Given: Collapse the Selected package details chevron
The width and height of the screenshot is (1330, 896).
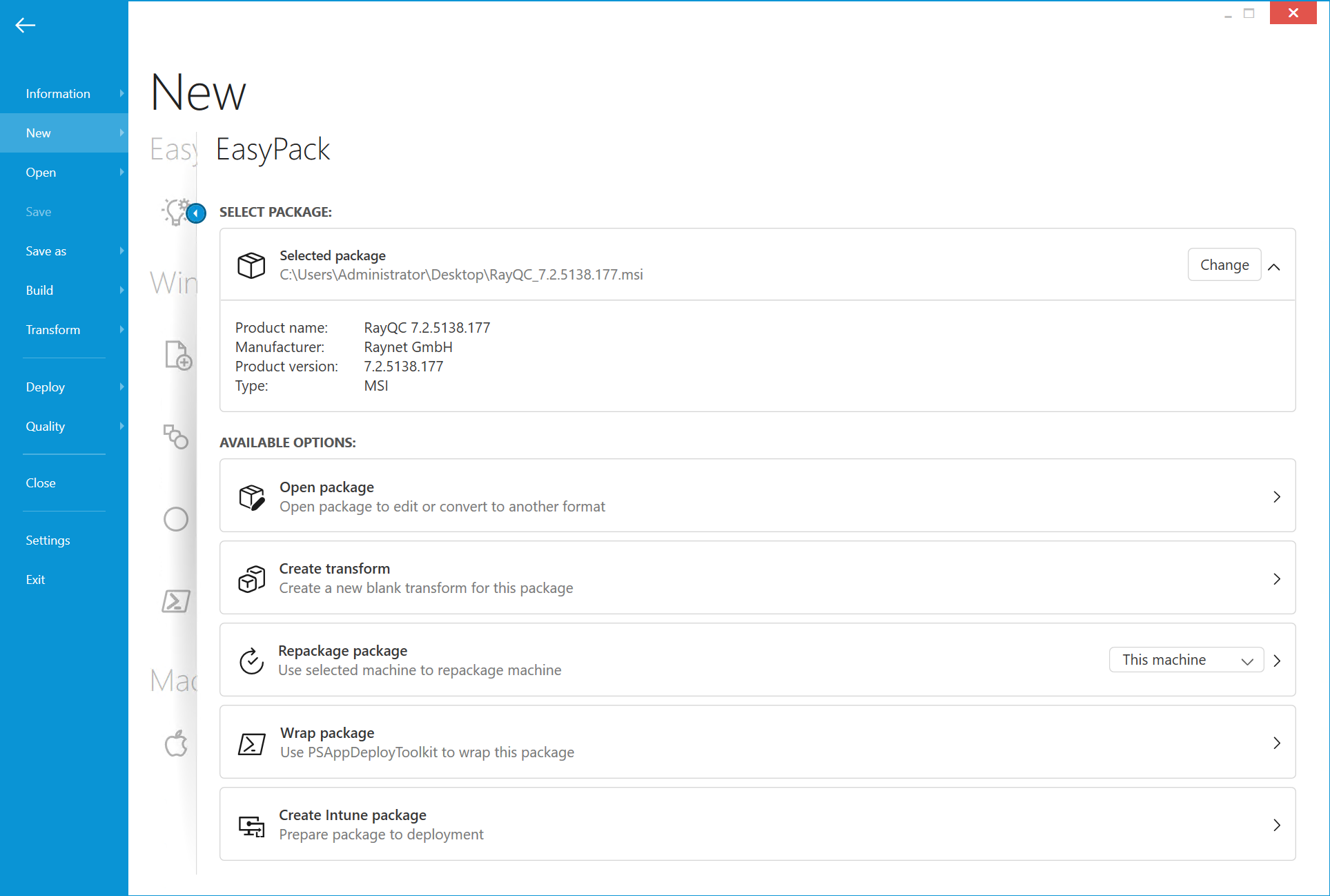Looking at the screenshot, I should click(1274, 266).
